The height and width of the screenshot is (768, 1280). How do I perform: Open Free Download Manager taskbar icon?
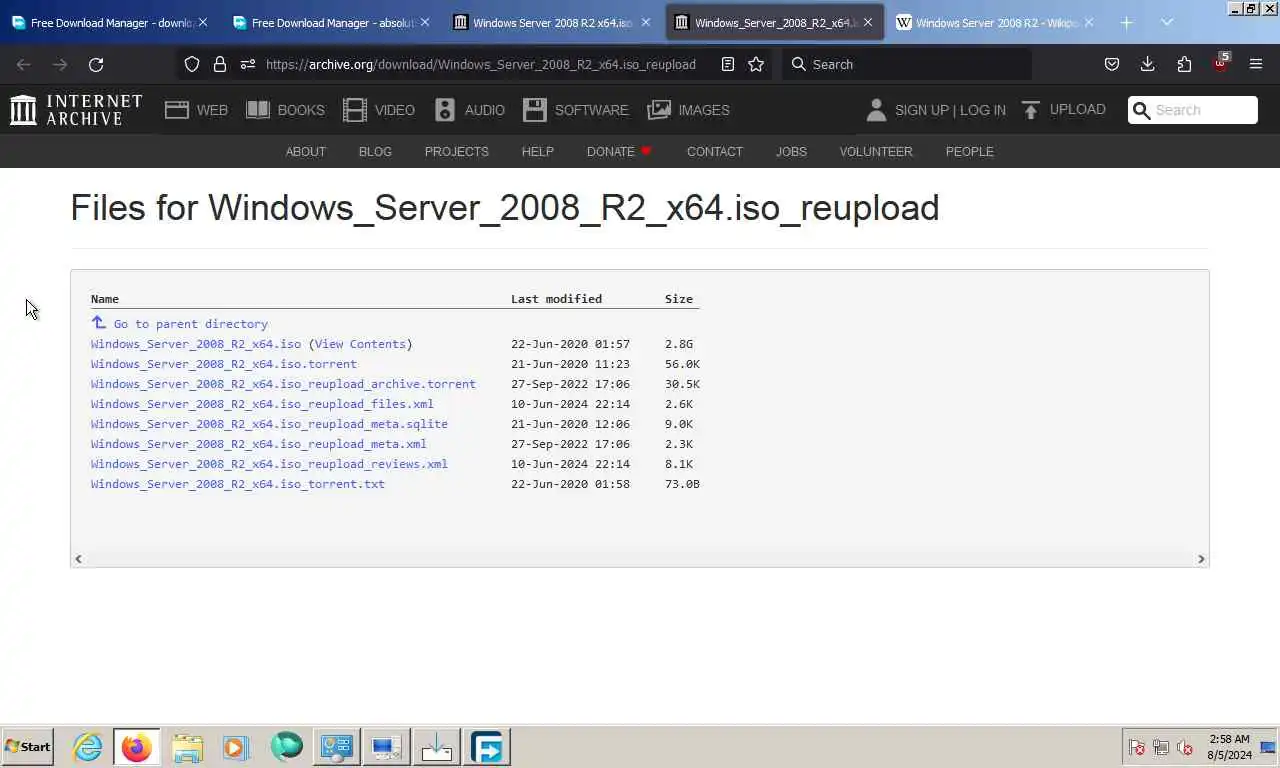click(487, 747)
